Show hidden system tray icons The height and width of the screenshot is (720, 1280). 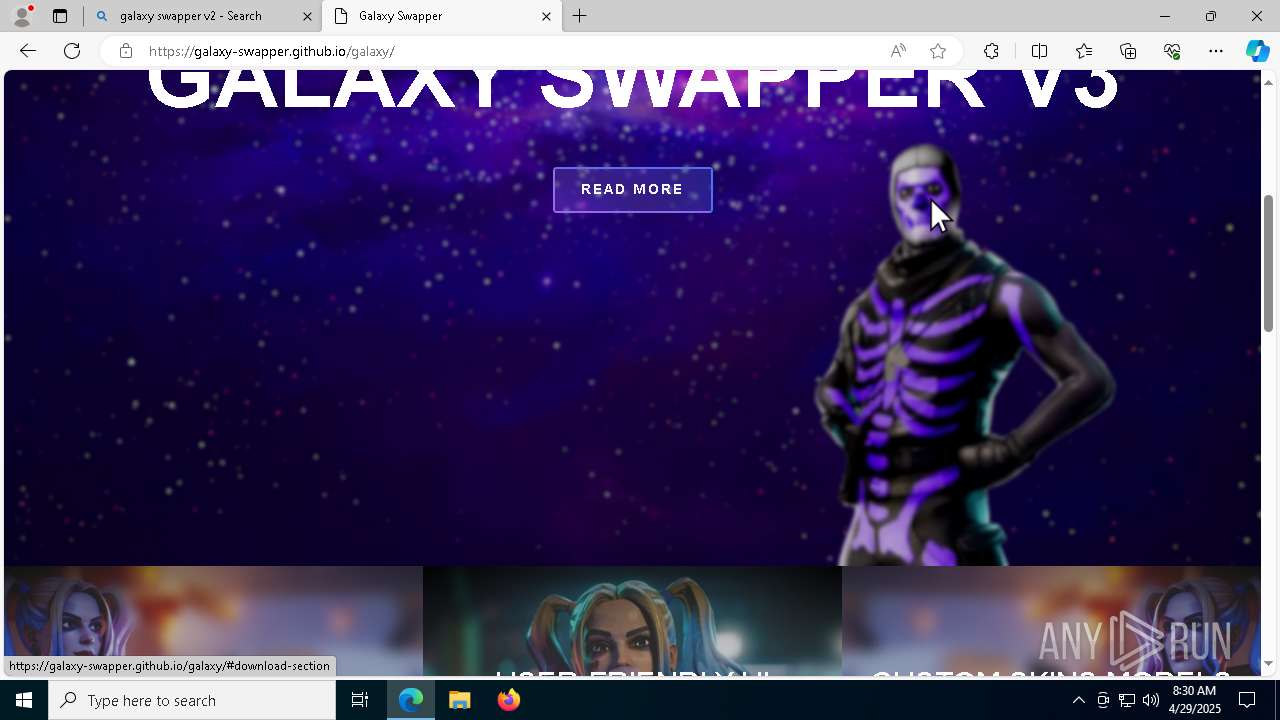tap(1078, 700)
